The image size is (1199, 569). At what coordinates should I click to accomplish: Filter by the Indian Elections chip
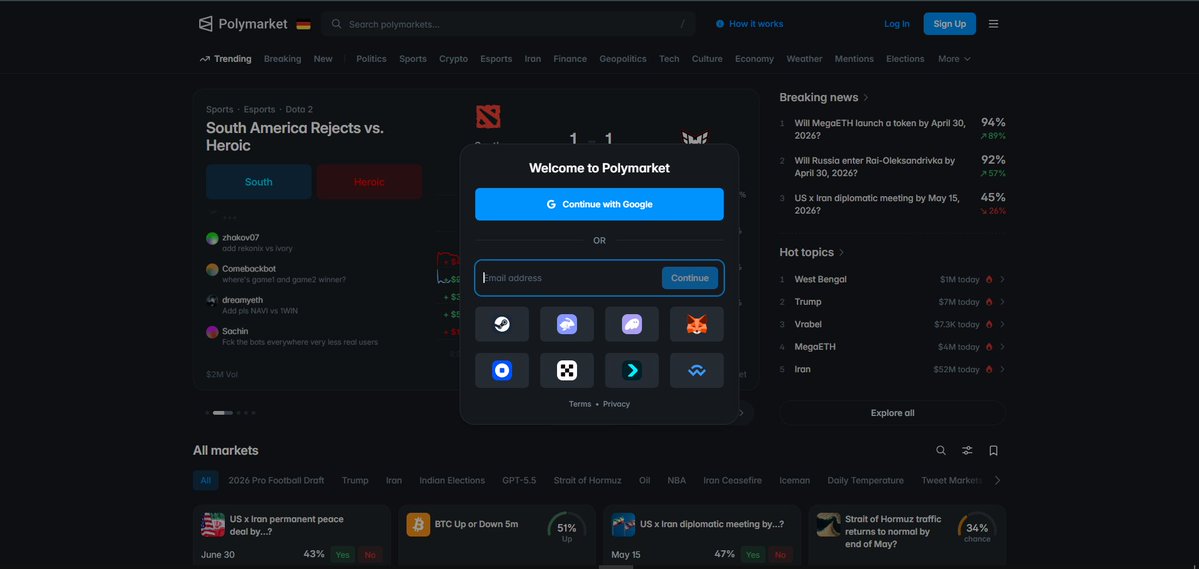coord(452,480)
